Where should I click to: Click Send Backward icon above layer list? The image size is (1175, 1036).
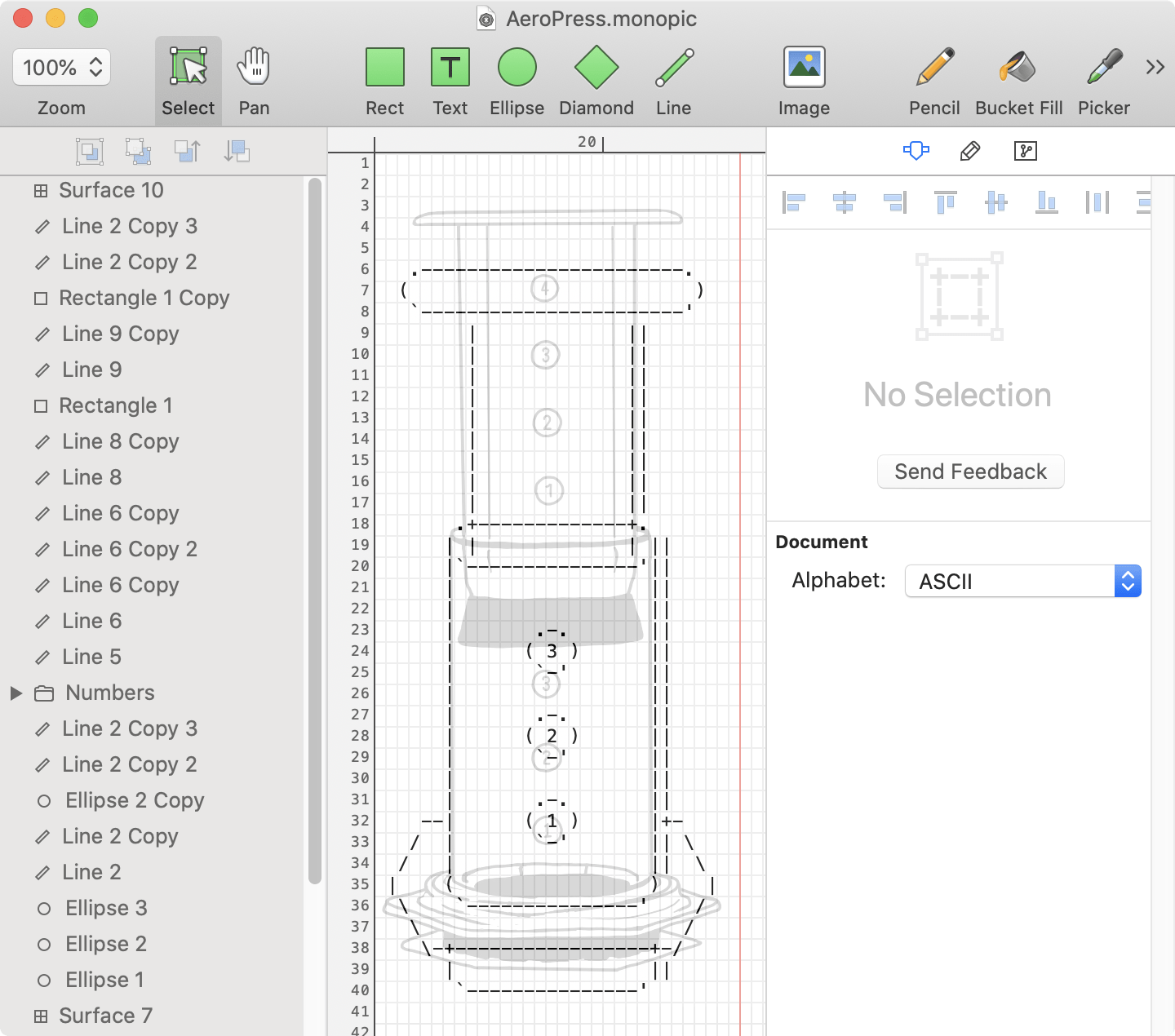(237, 151)
